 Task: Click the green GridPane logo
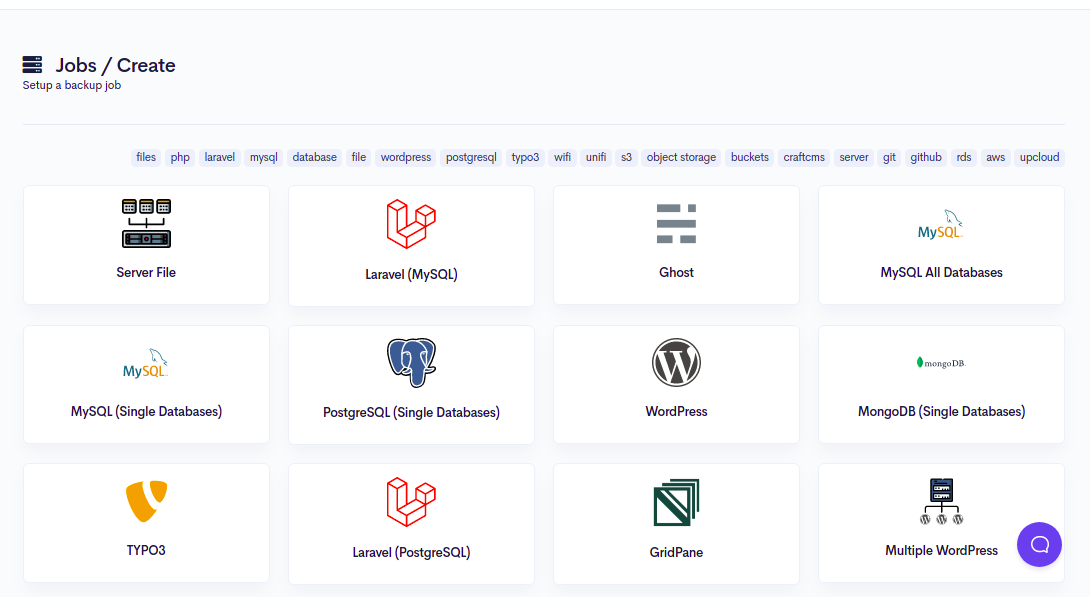click(676, 502)
